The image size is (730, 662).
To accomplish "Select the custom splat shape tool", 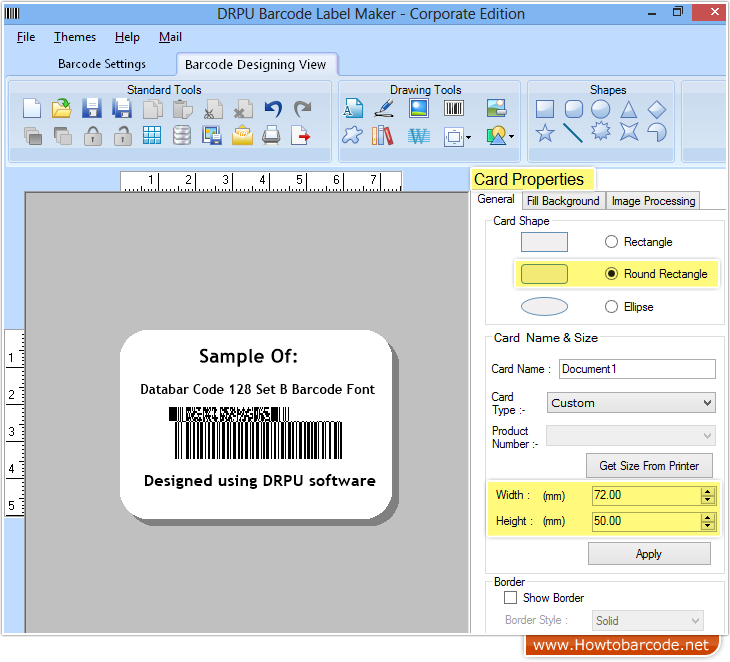I will [352, 135].
